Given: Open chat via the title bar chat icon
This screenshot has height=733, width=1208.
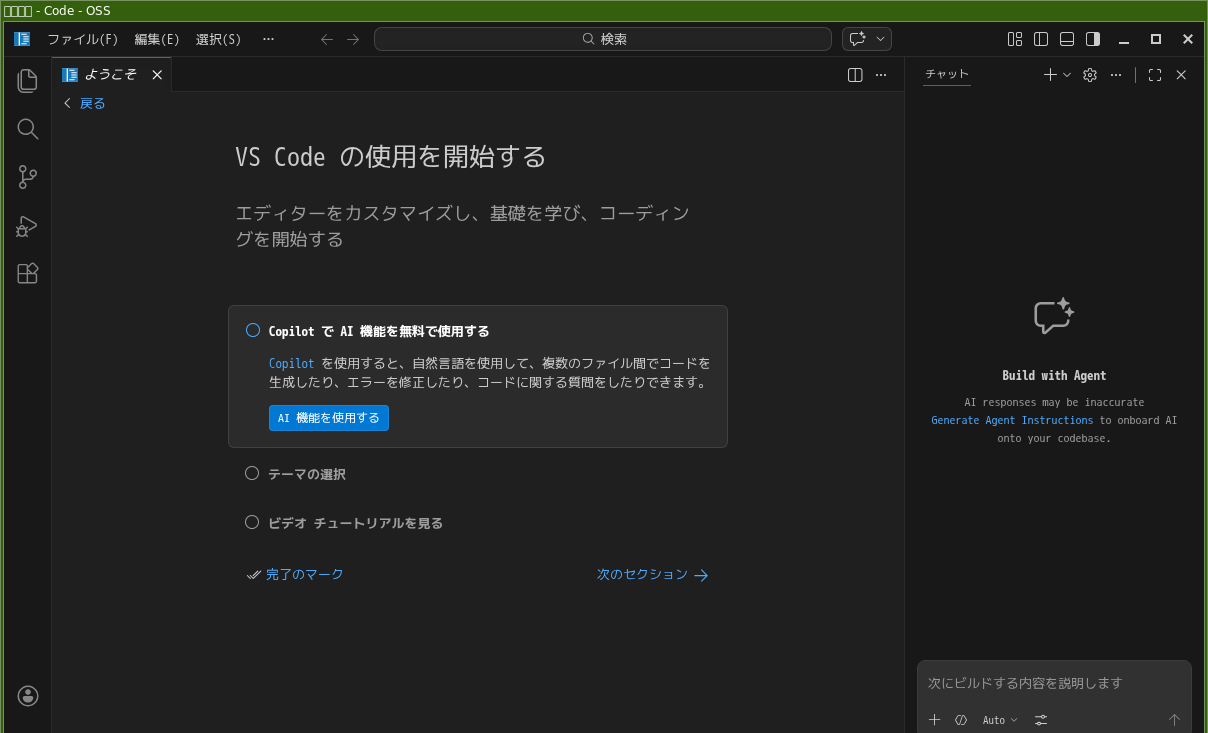Looking at the screenshot, I should point(857,39).
